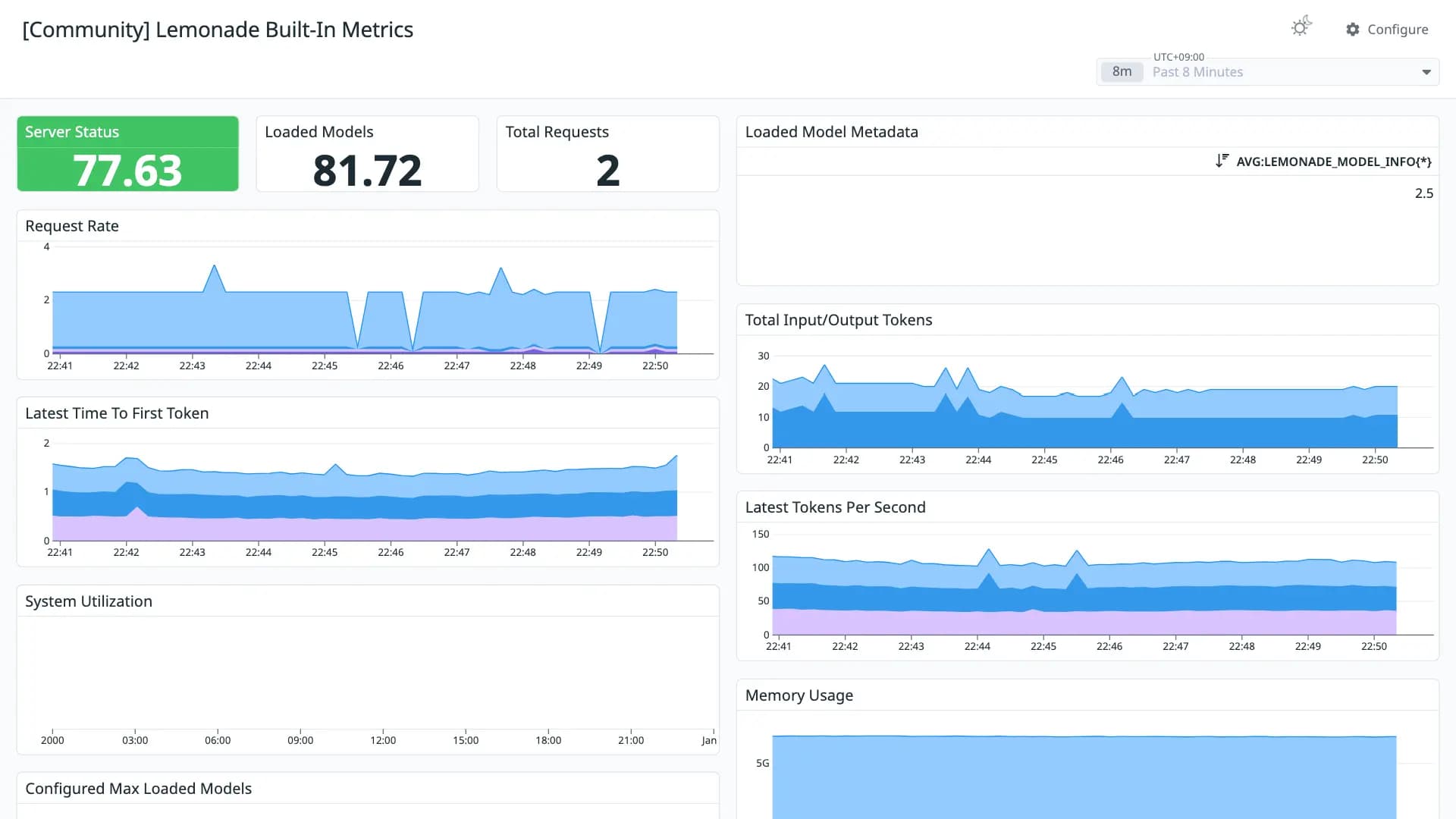1456x819 pixels.
Task: Select the Server Status widget title
Action: (72, 132)
